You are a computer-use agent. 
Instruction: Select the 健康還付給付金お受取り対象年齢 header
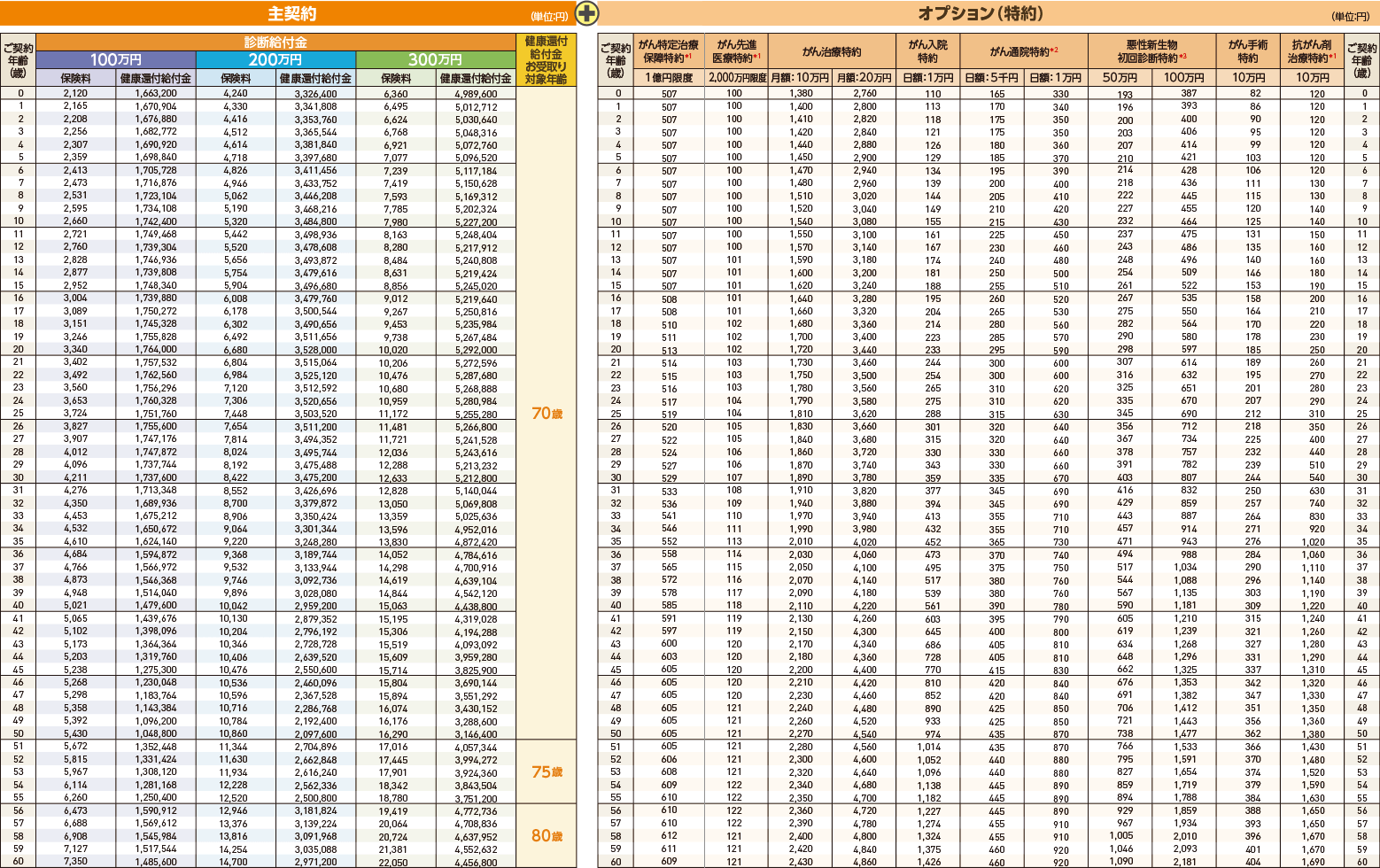[546, 60]
